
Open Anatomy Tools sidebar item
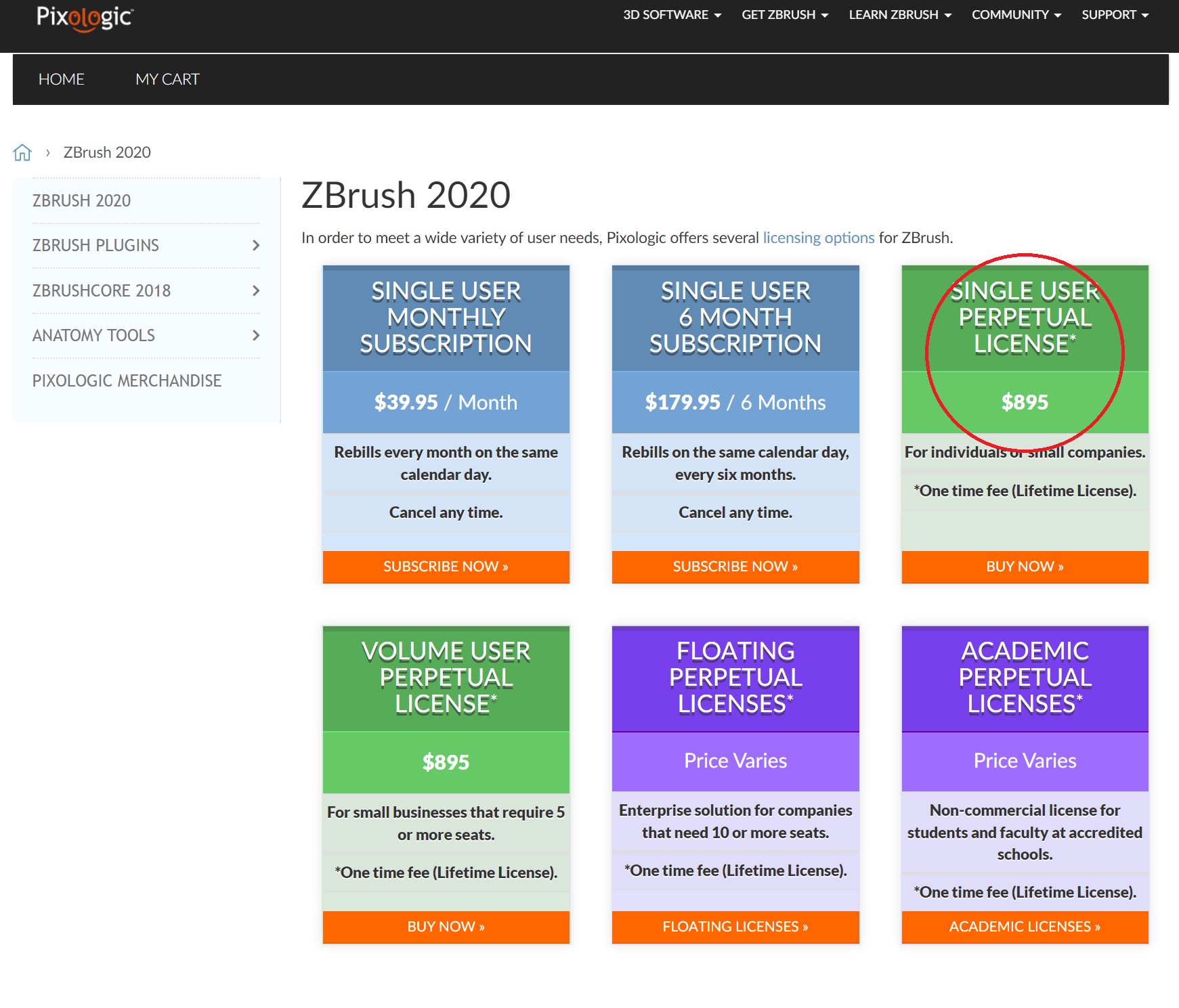click(93, 336)
